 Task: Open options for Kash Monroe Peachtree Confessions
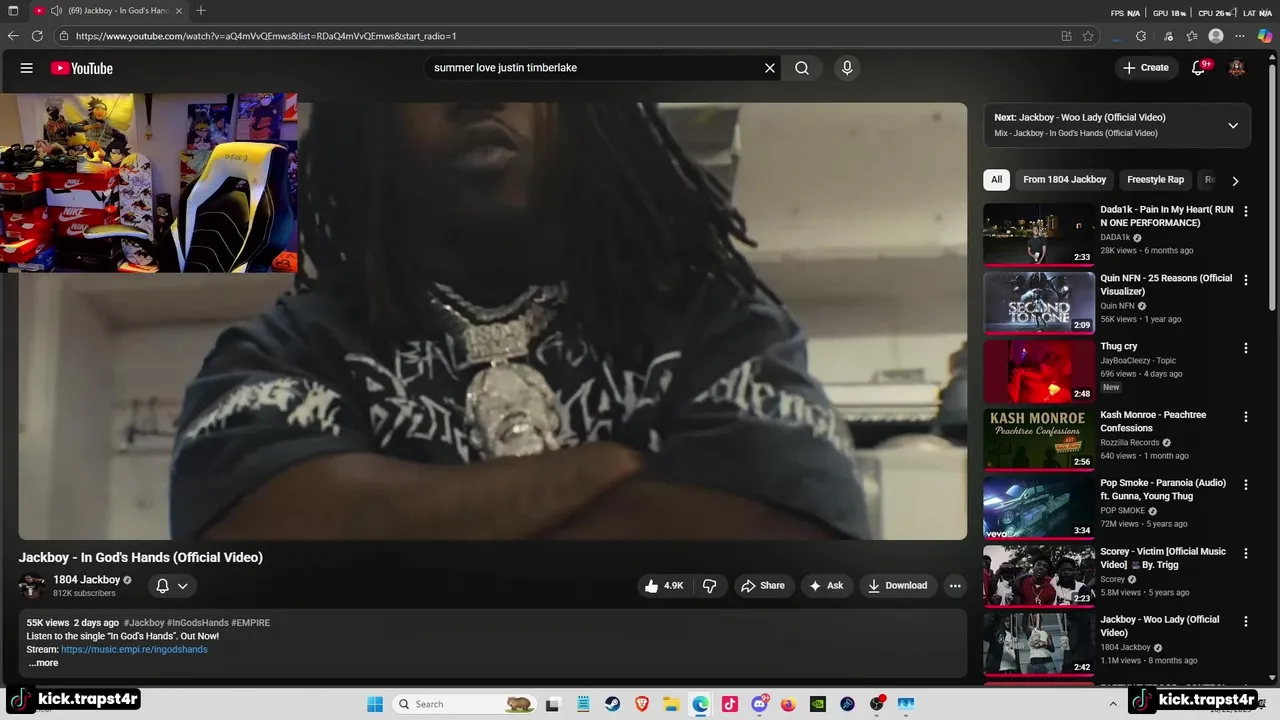[1246, 416]
